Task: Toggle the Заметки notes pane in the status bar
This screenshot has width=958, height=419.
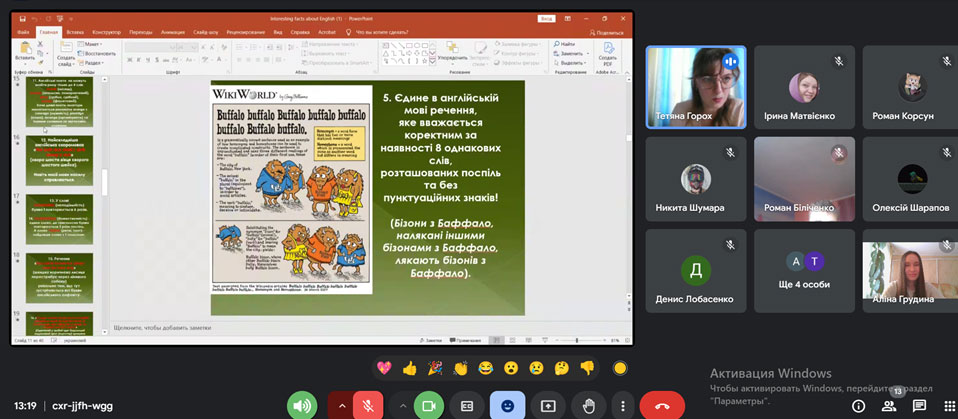Action: click(x=431, y=340)
